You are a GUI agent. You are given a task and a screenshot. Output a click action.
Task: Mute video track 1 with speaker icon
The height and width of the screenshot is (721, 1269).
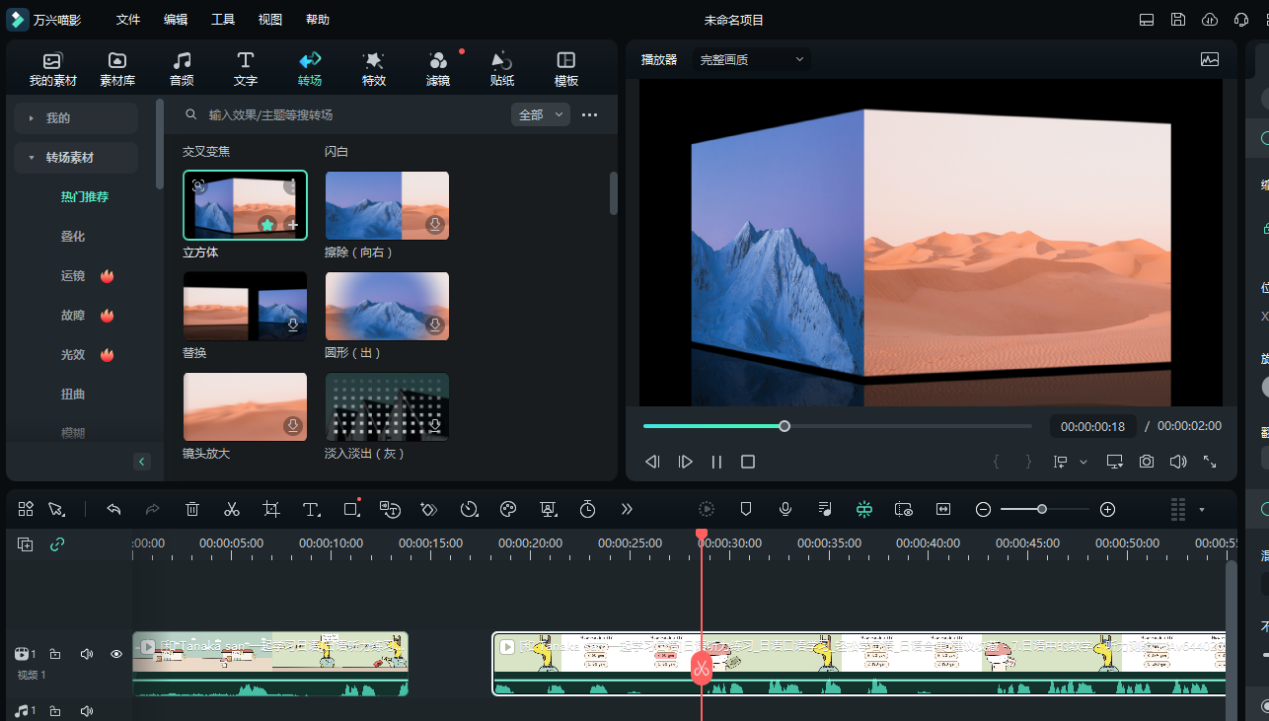click(x=86, y=654)
